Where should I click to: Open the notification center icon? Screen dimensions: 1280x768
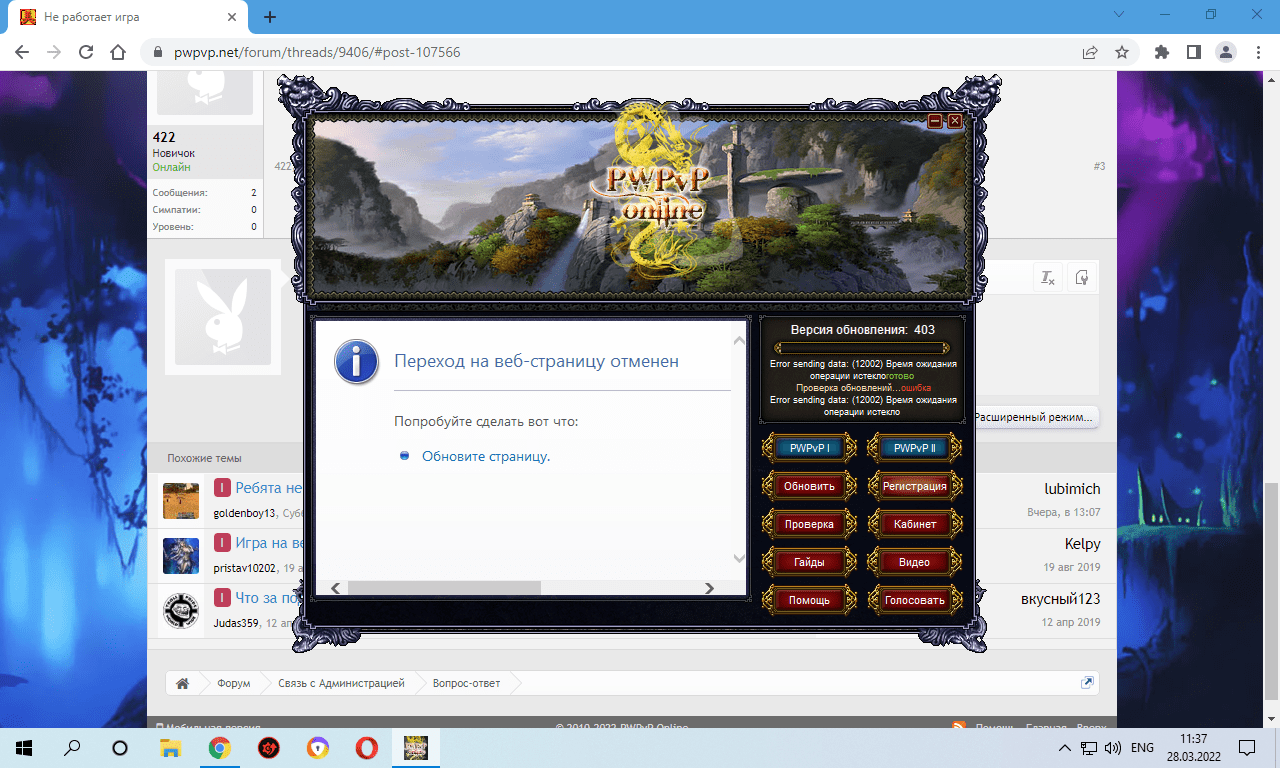pyautogui.click(x=1247, y=747)
